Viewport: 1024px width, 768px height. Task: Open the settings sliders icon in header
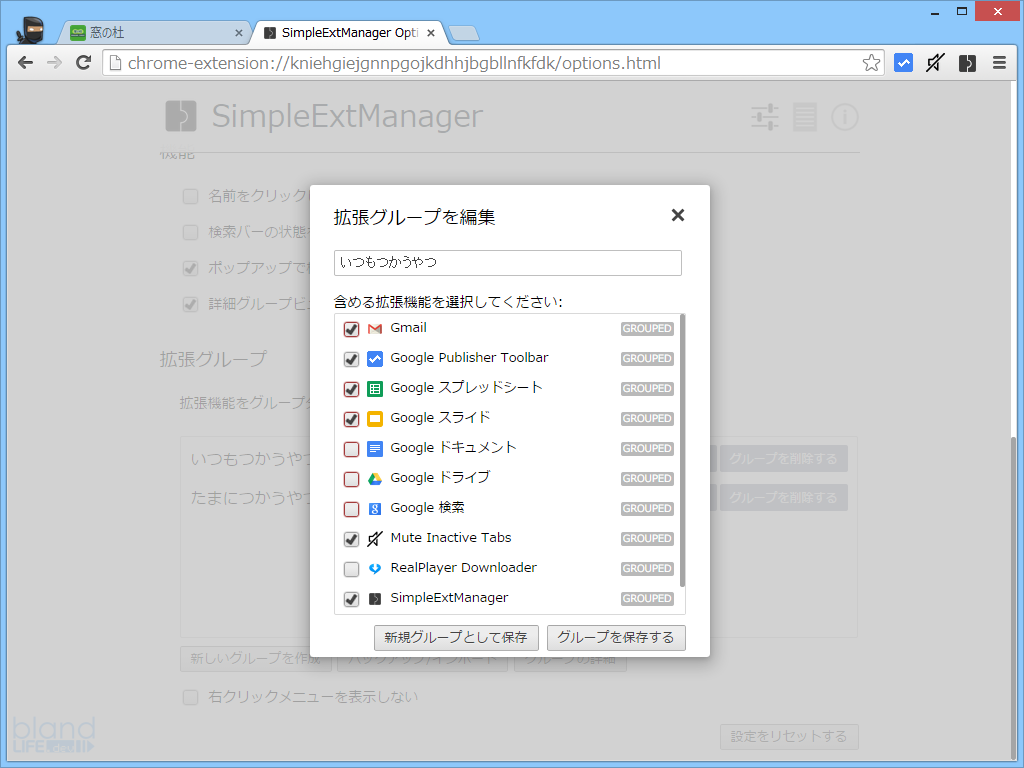[765, 117]
